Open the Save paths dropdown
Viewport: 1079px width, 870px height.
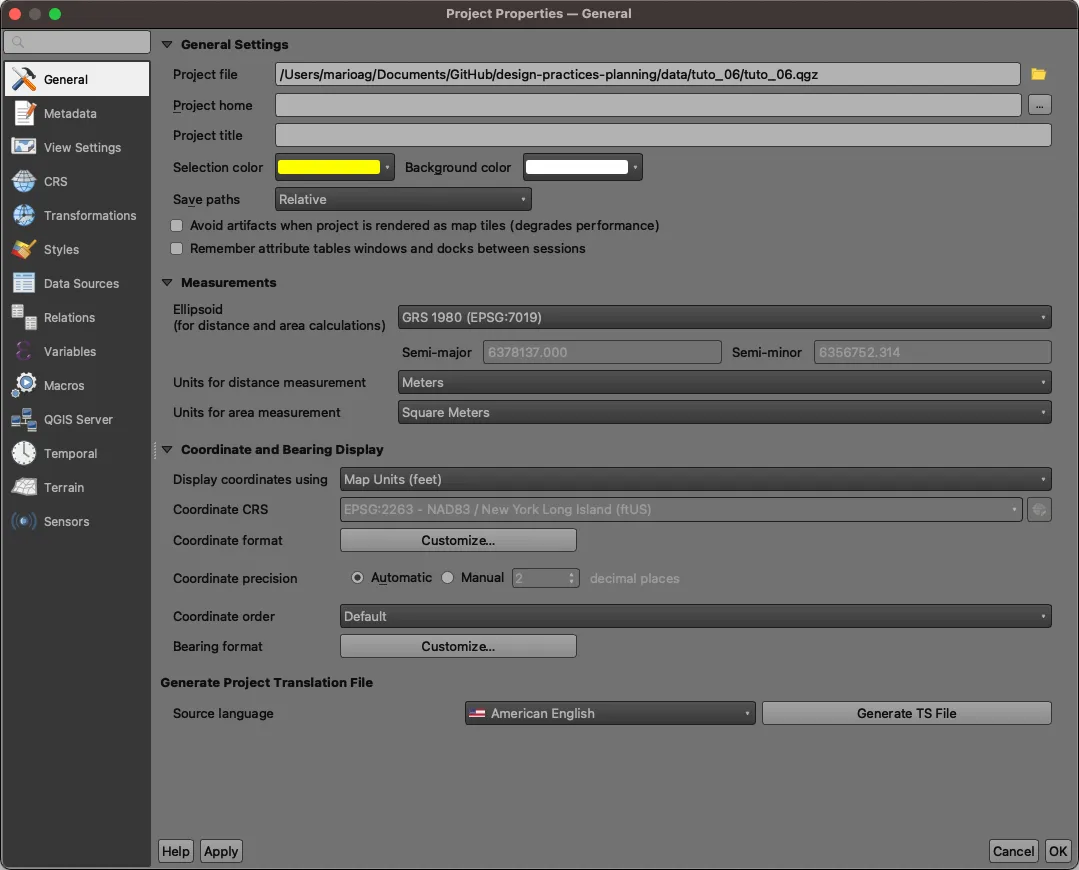tap(402, 199)
